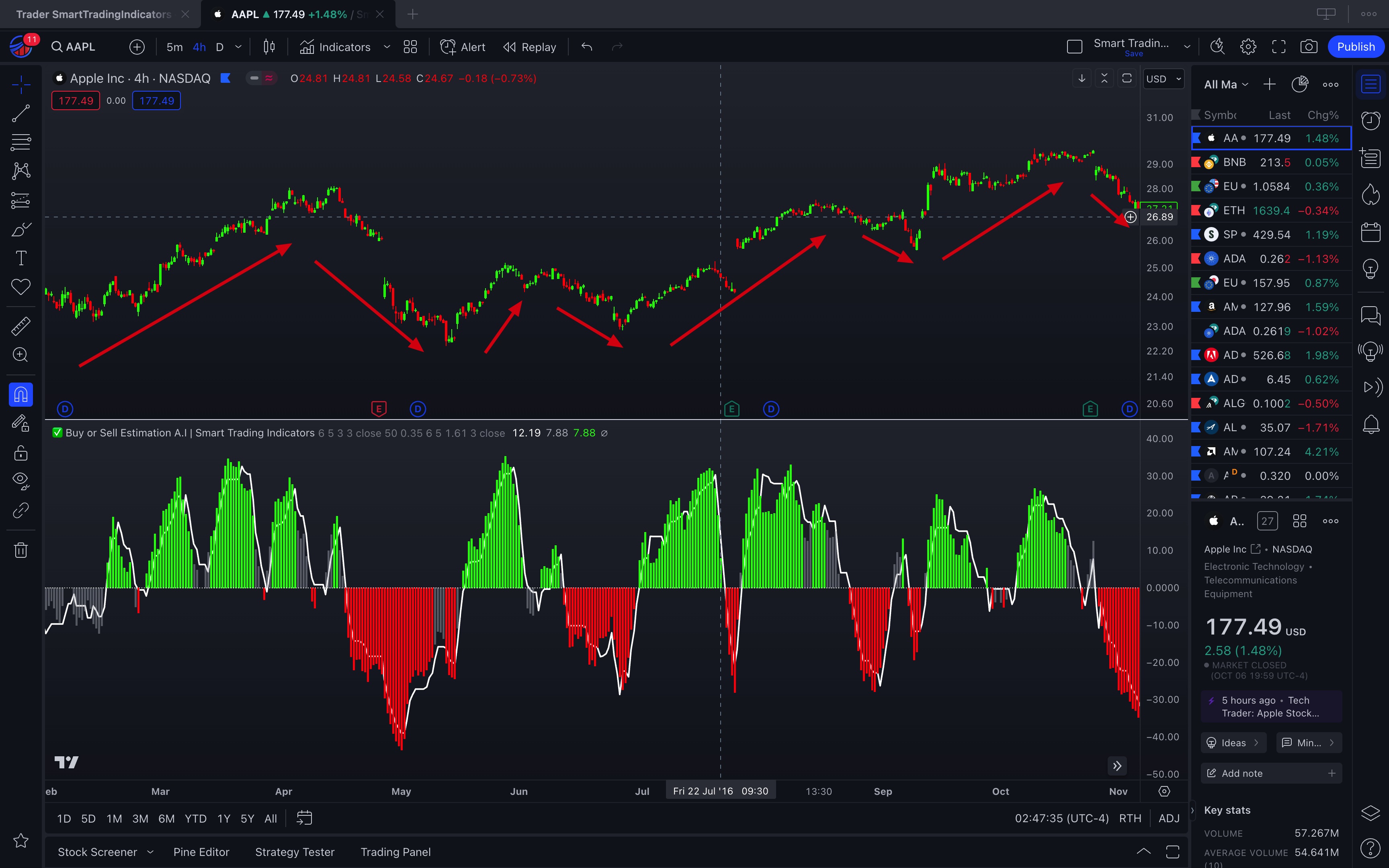The image size is (1389, 868).
Task: Click the Publish button
Action: pyautogui.click(x=1356, y=47)
